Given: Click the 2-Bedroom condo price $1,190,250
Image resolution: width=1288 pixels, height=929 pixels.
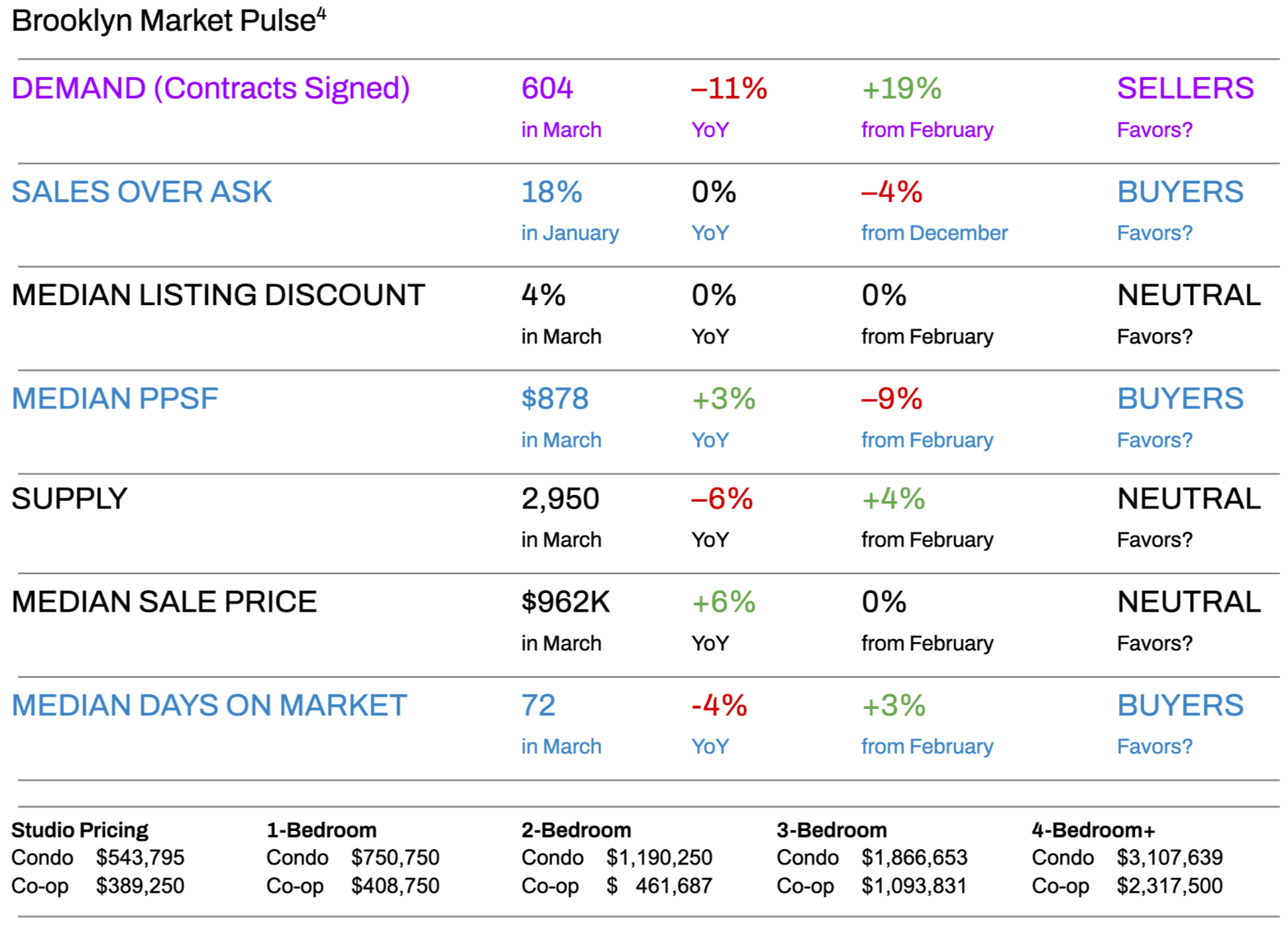Looking at the screenshot, I should (659, 858).
